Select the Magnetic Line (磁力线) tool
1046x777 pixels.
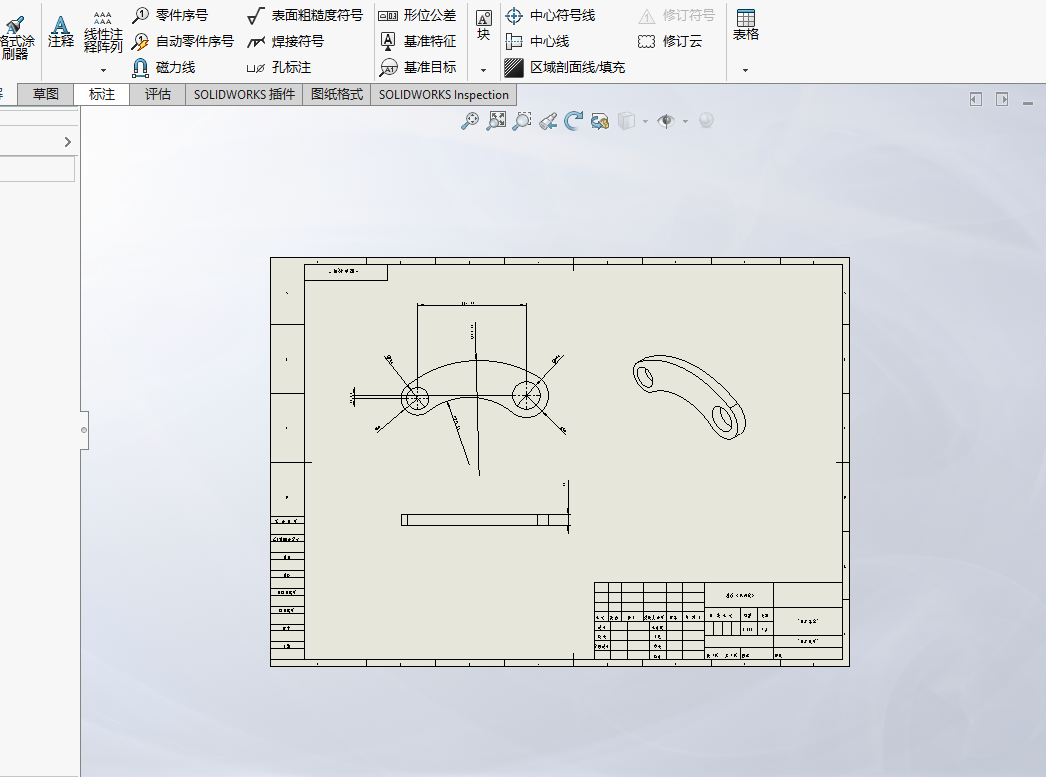(163, 67)
